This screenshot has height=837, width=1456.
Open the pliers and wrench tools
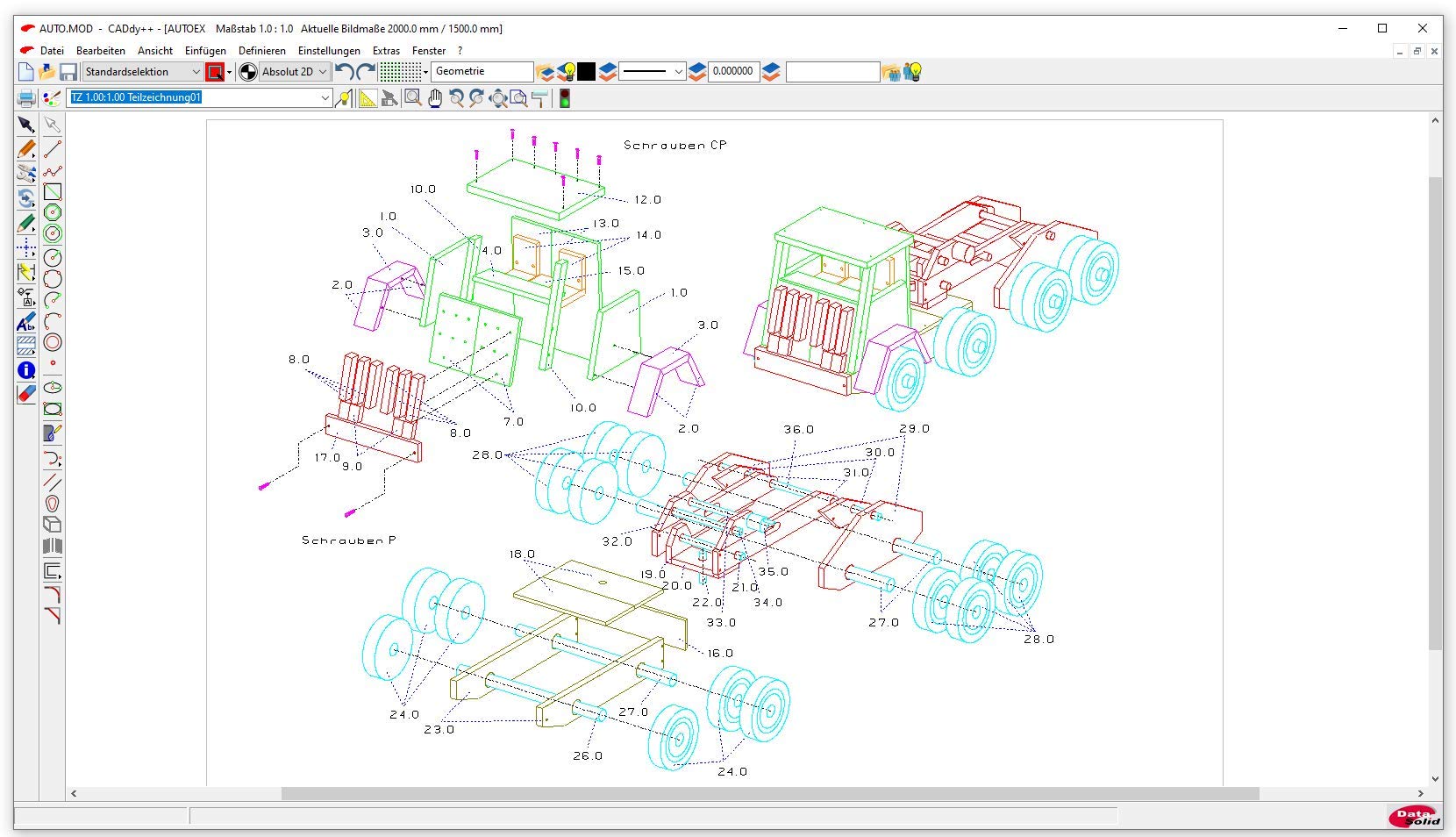click(26, 174)
